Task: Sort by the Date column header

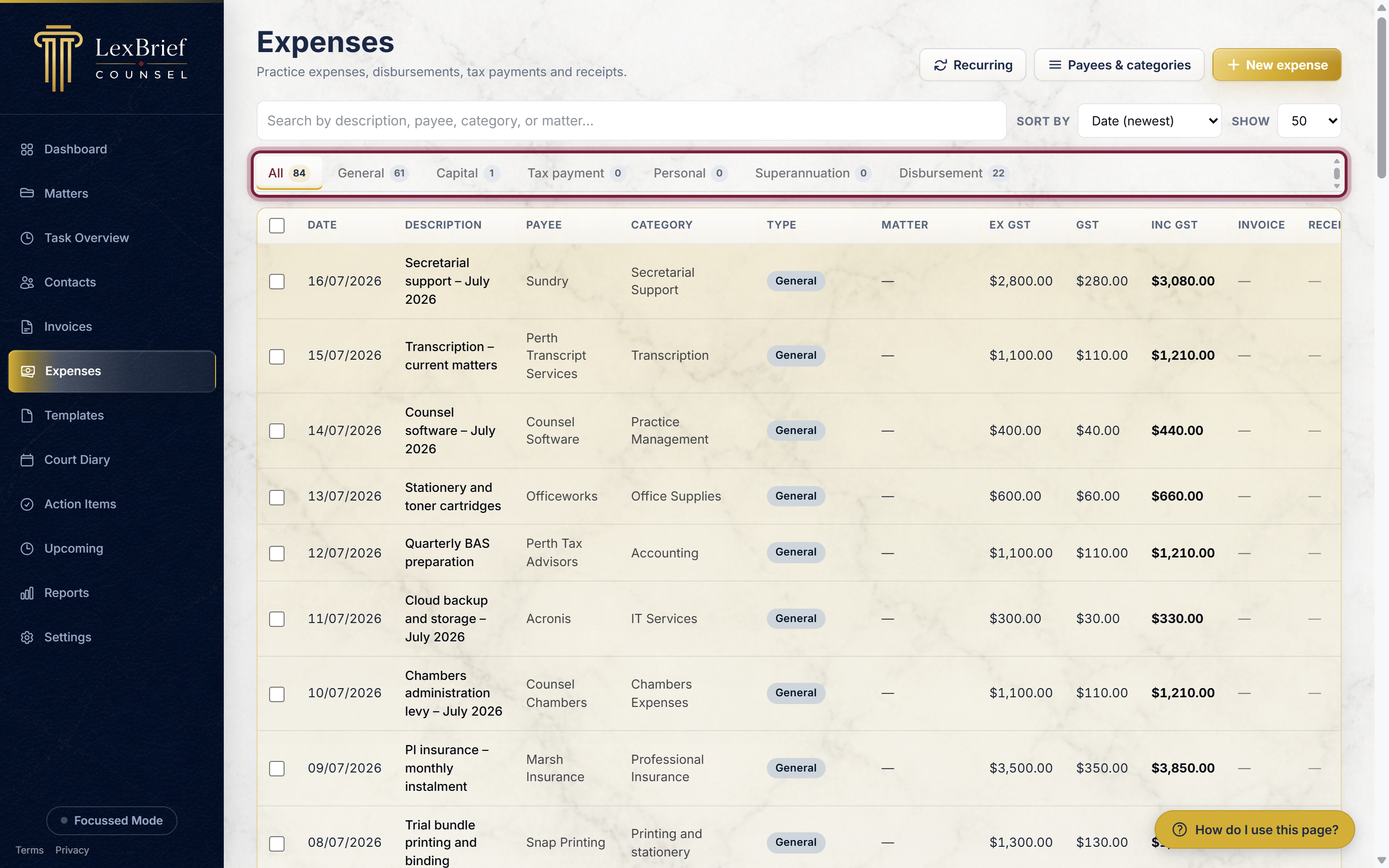Action: (322, 225)
